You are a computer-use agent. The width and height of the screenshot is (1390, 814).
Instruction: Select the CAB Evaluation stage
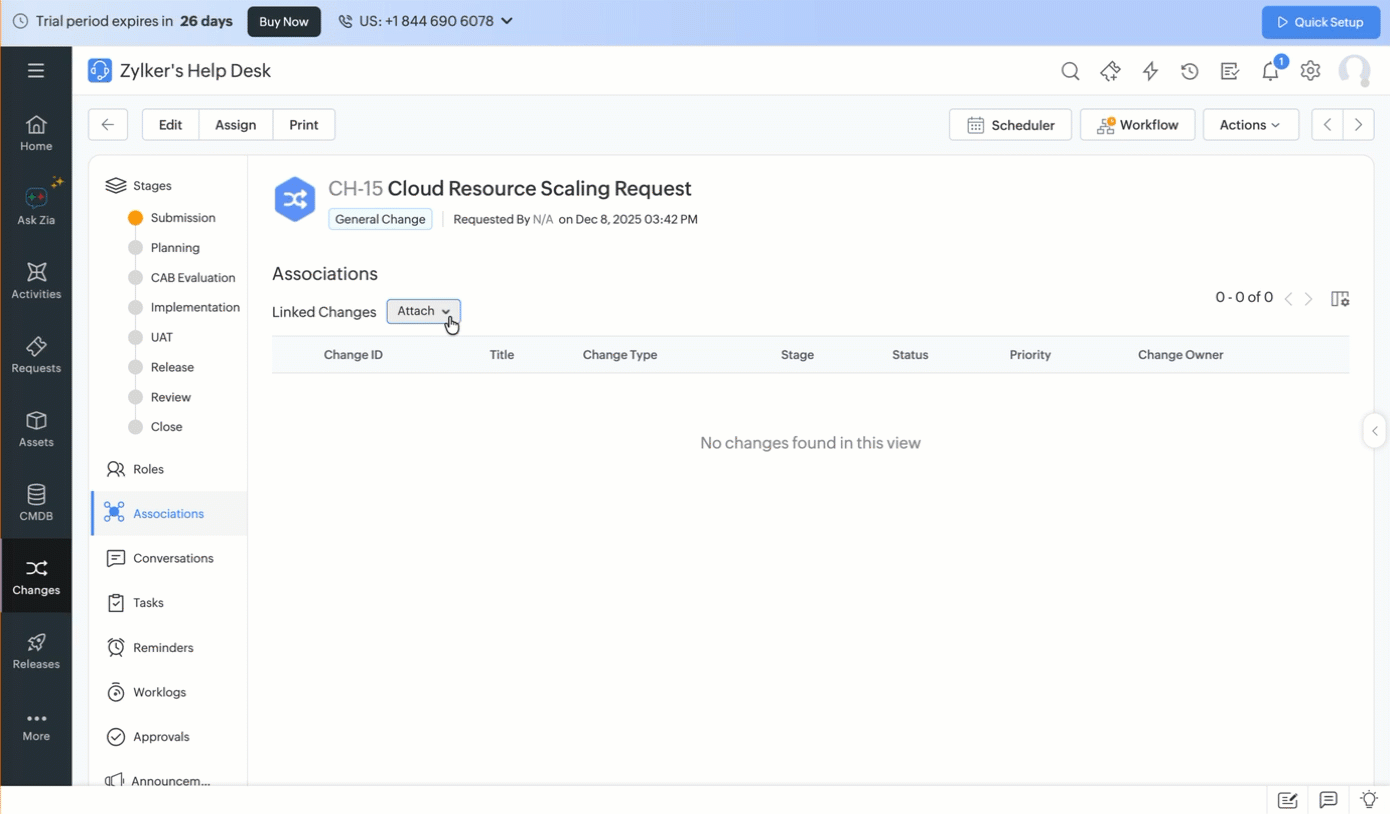[x=192, y=278]
